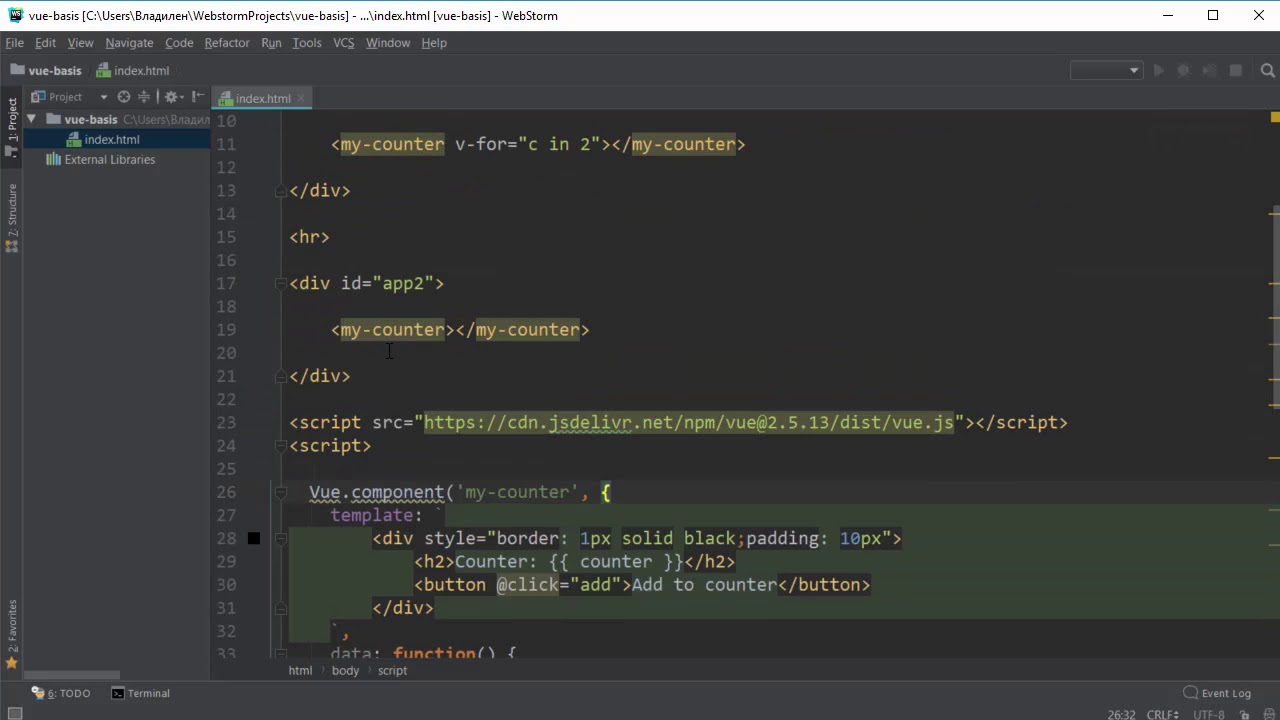Toggle tool window bars icon
Screen dimensions: 1280x720
pyautogui.click(x=14, y=714)
